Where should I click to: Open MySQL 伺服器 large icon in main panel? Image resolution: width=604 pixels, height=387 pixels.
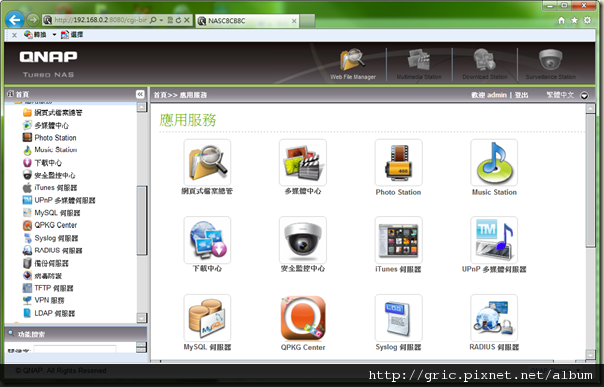pyautogui.click(x=207, y=318)
